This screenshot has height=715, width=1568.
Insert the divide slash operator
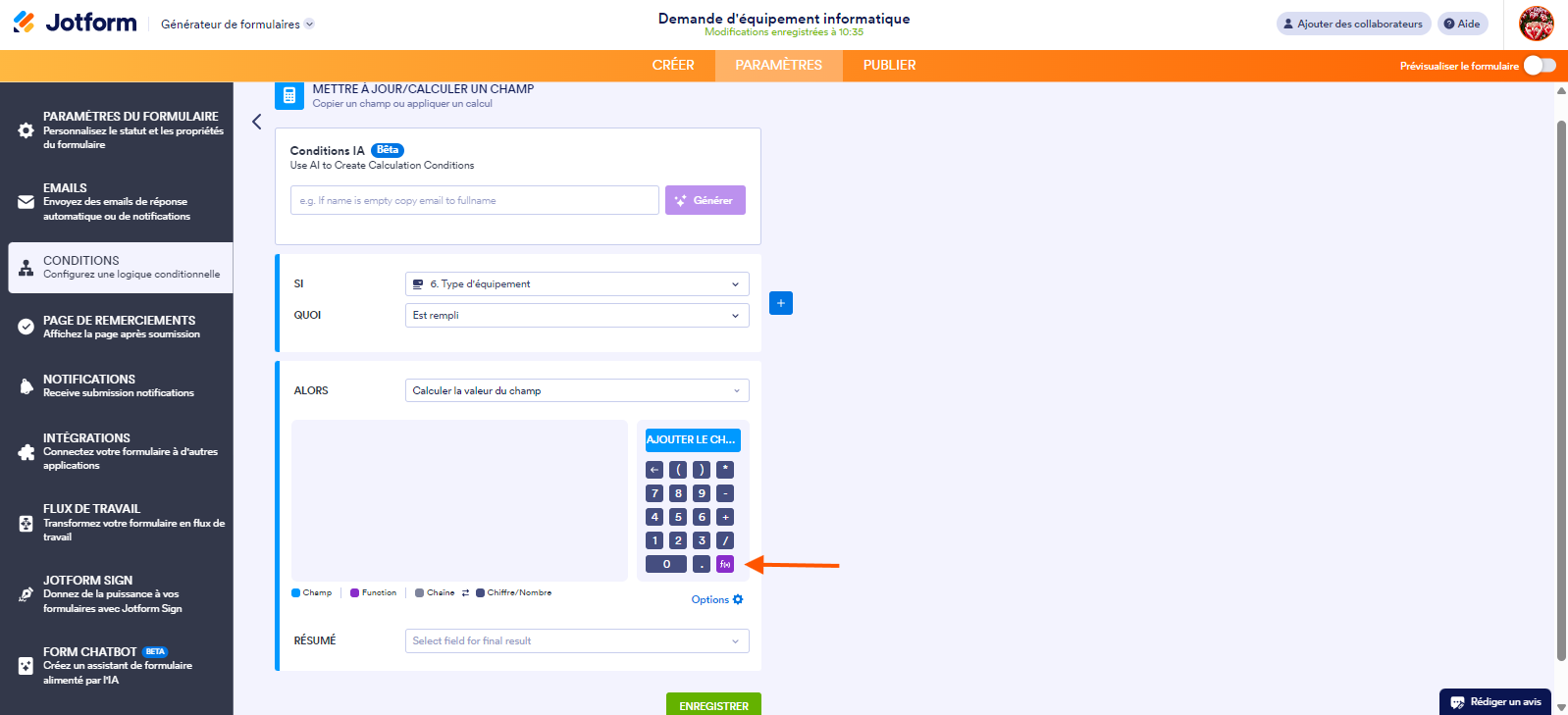point(725,540)
